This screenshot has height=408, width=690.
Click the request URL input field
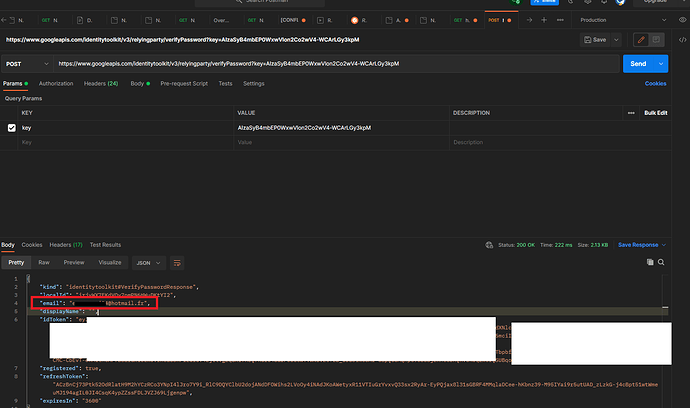click(x=336, y=64)
